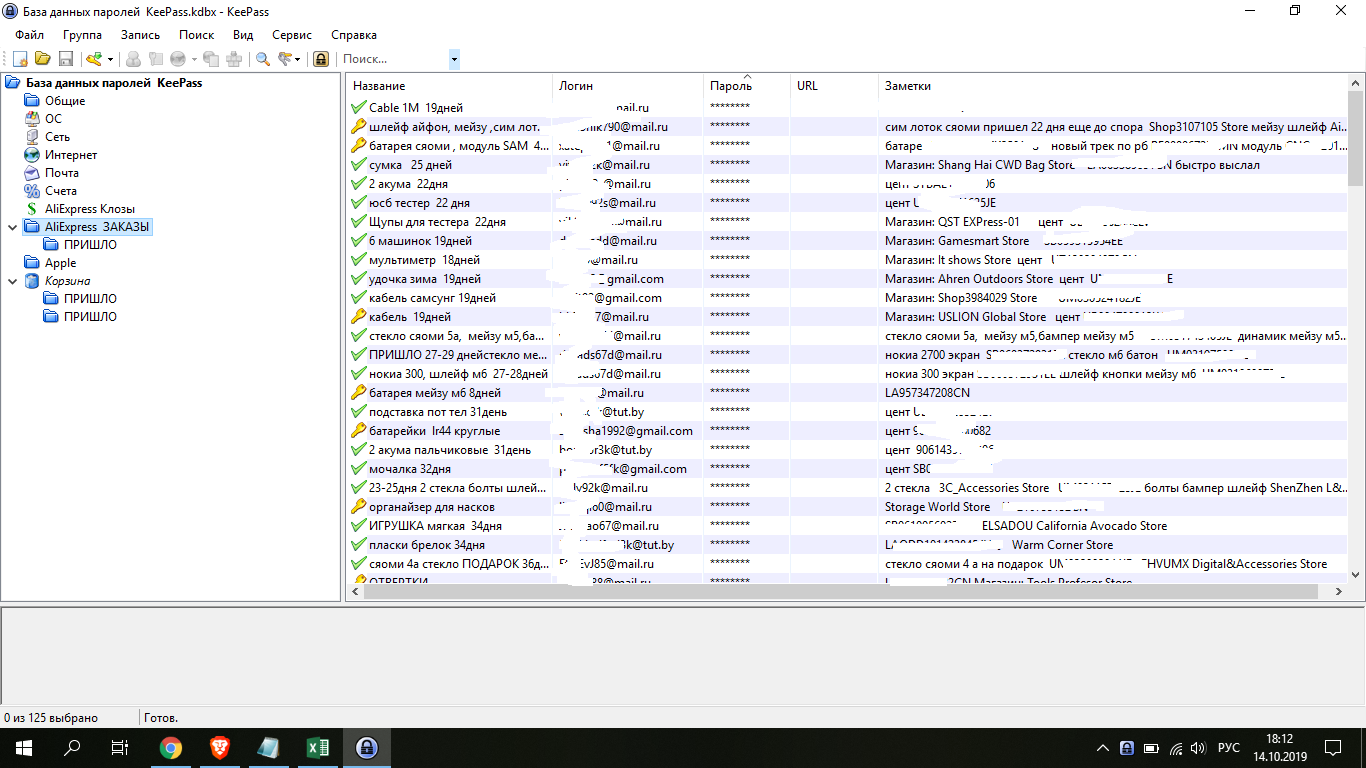1366x768 pixels.
Task: Open the add entry dropdown arrow
Action: [110, 59]
